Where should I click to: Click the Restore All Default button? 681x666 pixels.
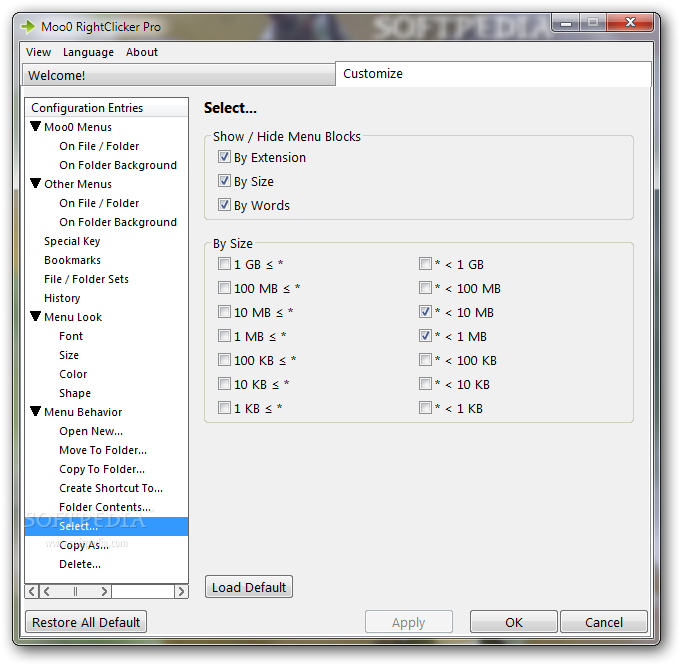click(86, 622)
